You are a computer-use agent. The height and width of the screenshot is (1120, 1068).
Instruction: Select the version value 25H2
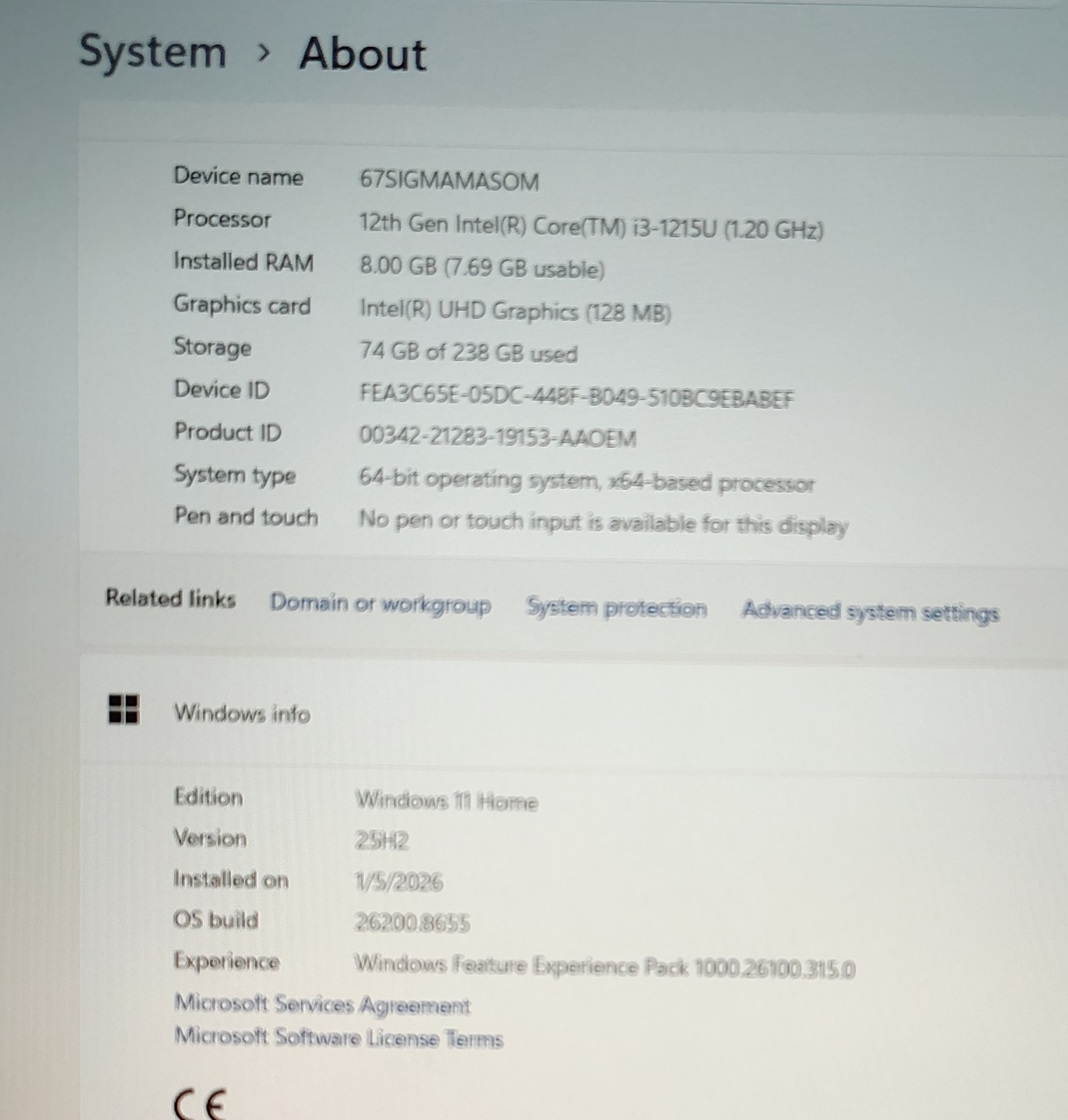(382, 841)
